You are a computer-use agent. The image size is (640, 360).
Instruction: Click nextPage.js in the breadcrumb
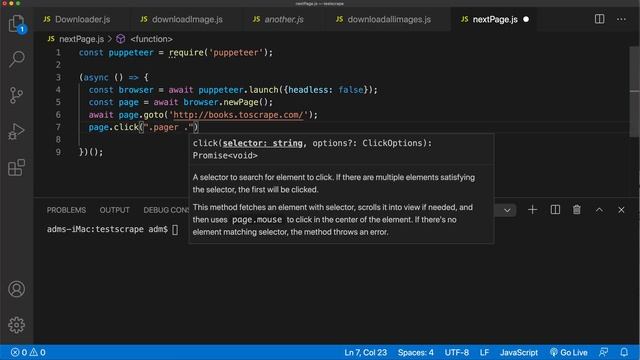(81, 39)
